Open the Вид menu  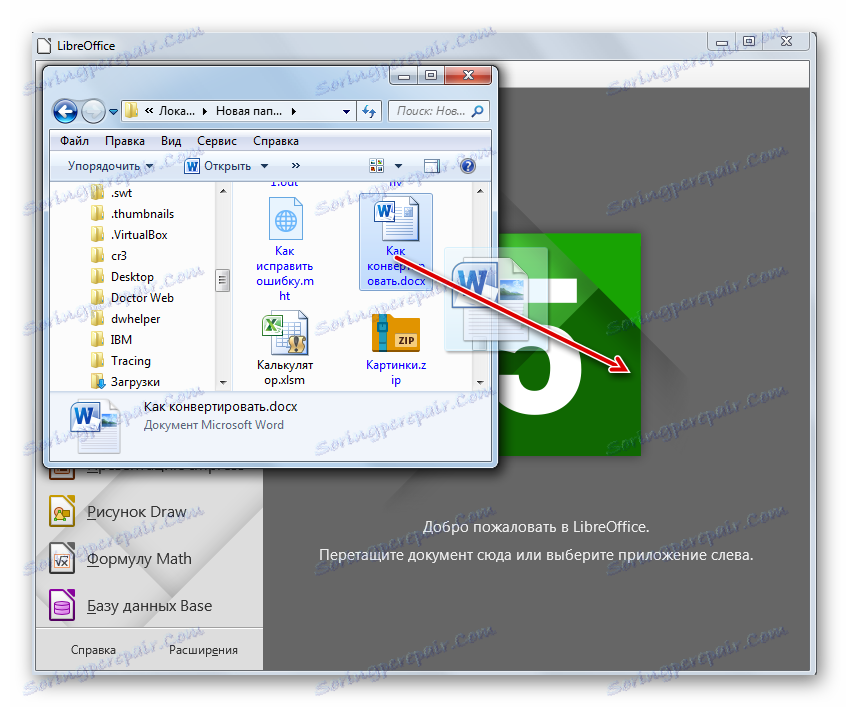coord(171,141)
